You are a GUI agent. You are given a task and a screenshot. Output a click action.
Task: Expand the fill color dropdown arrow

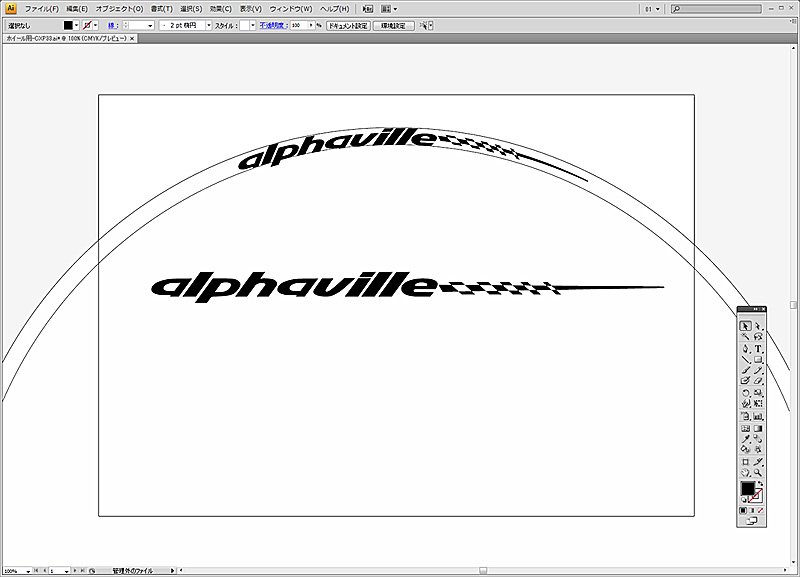coord(77,26)
